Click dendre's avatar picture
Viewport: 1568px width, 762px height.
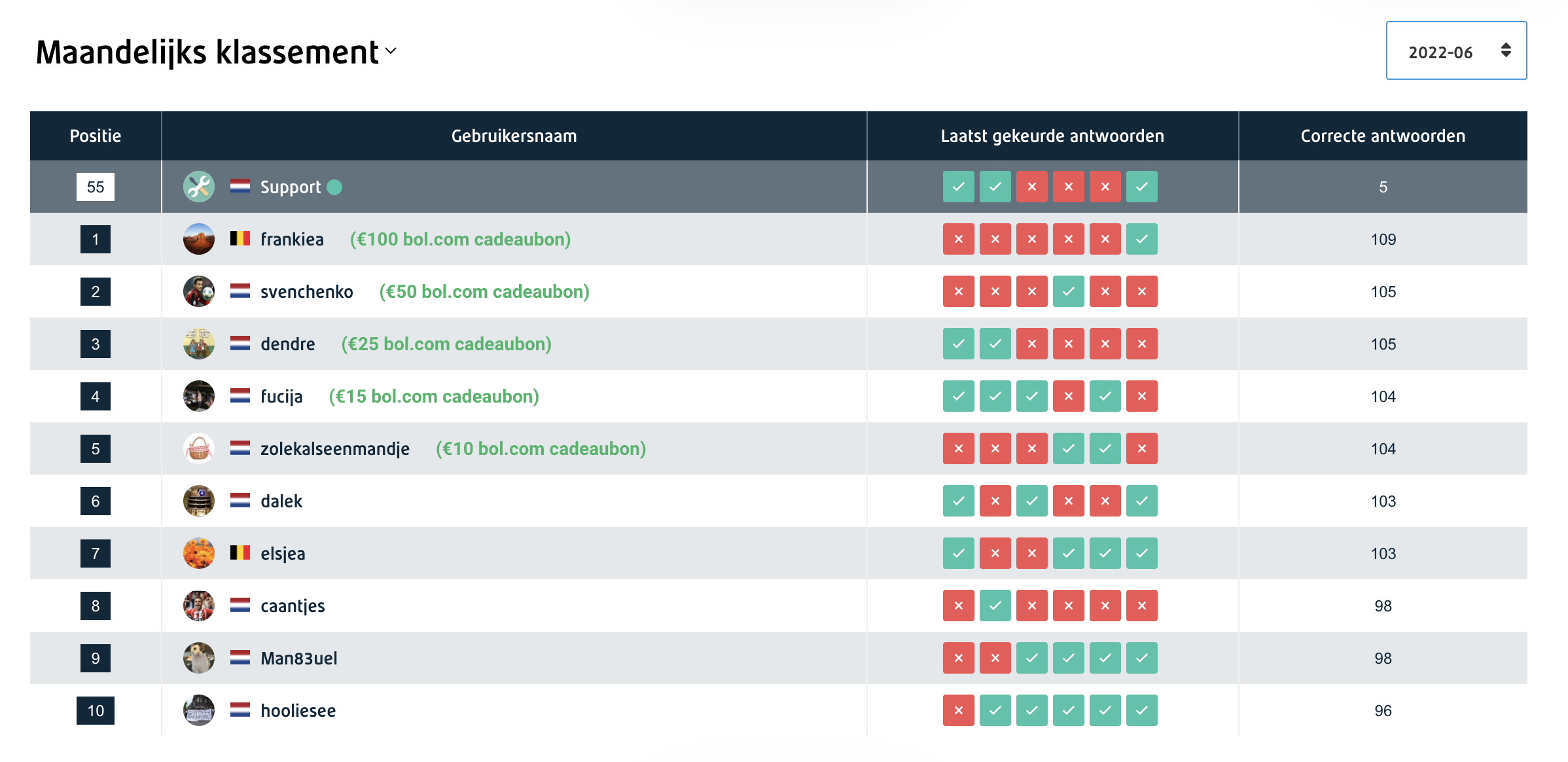click(x=199, y=344)
